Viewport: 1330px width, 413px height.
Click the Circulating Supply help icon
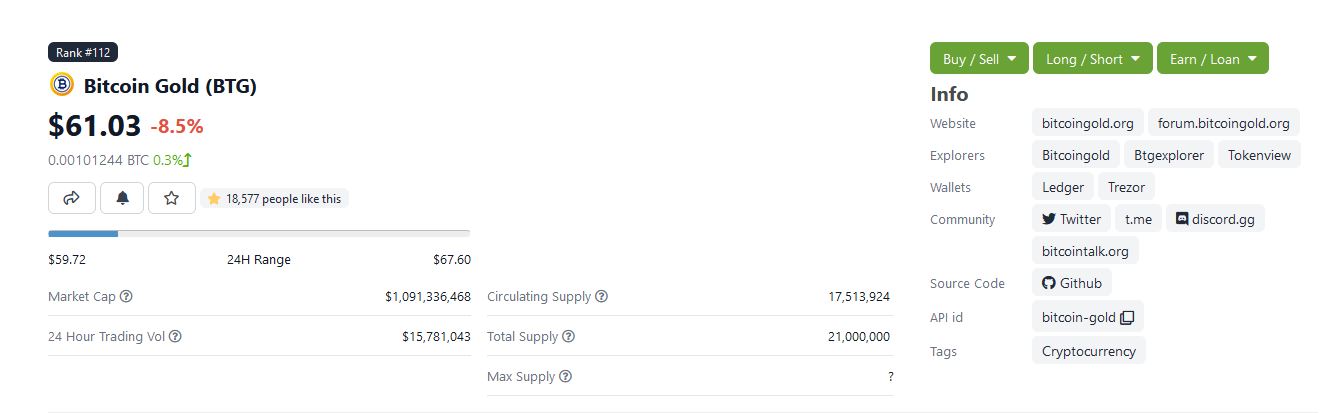click(x=601, y=297)
